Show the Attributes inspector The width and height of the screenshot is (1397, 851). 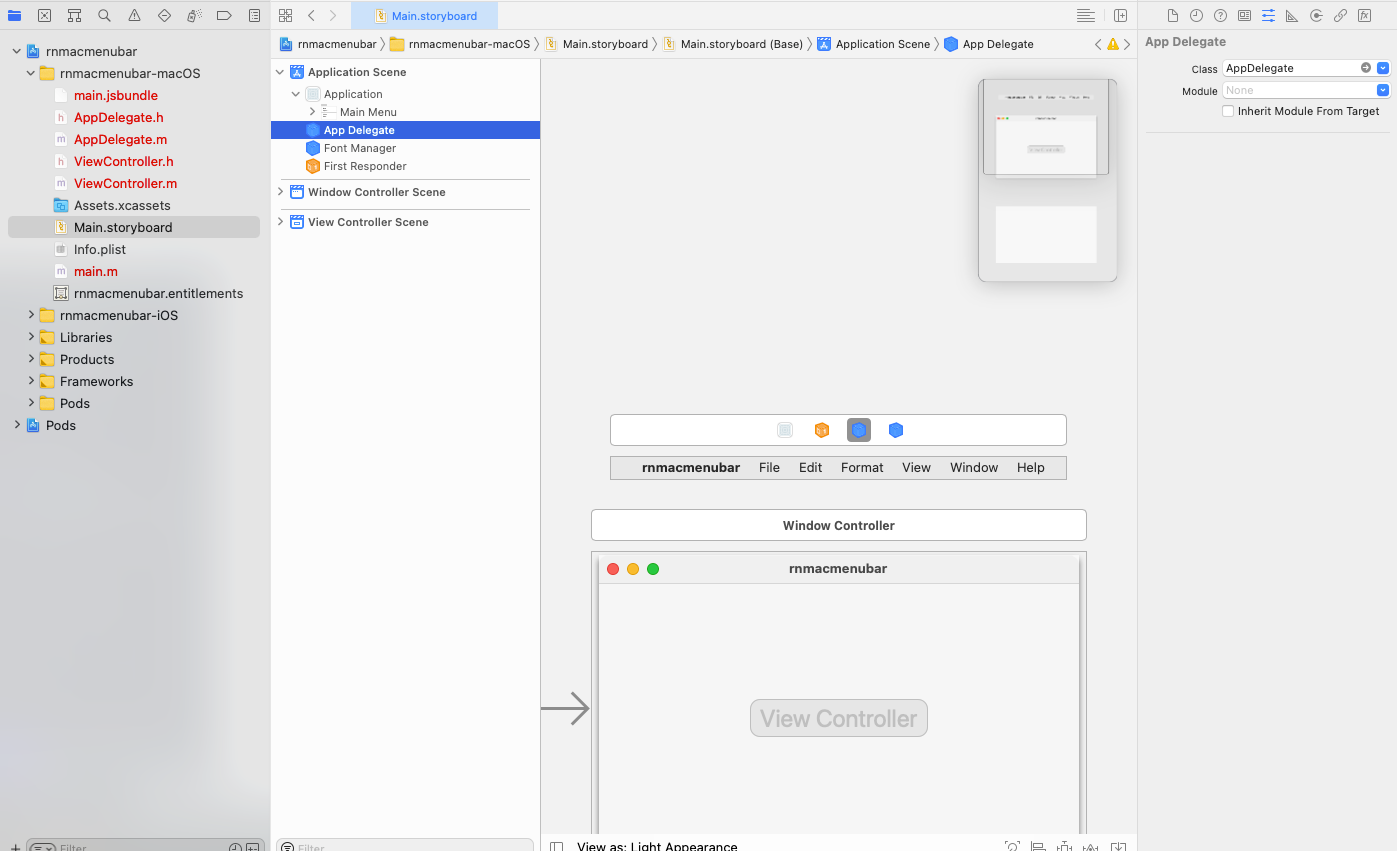(1269, 16)
